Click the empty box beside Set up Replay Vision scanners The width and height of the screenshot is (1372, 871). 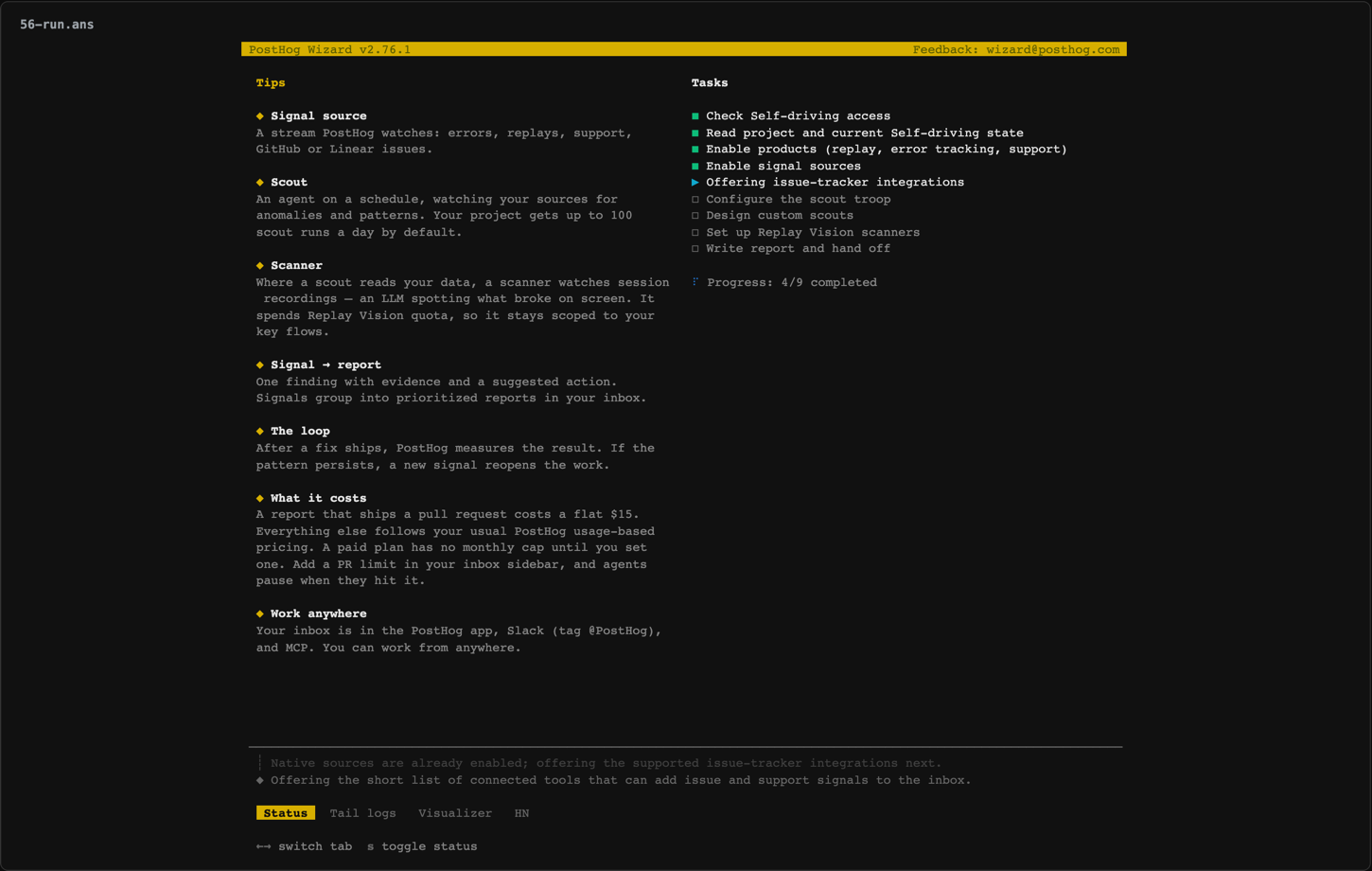tap(695, 233)
